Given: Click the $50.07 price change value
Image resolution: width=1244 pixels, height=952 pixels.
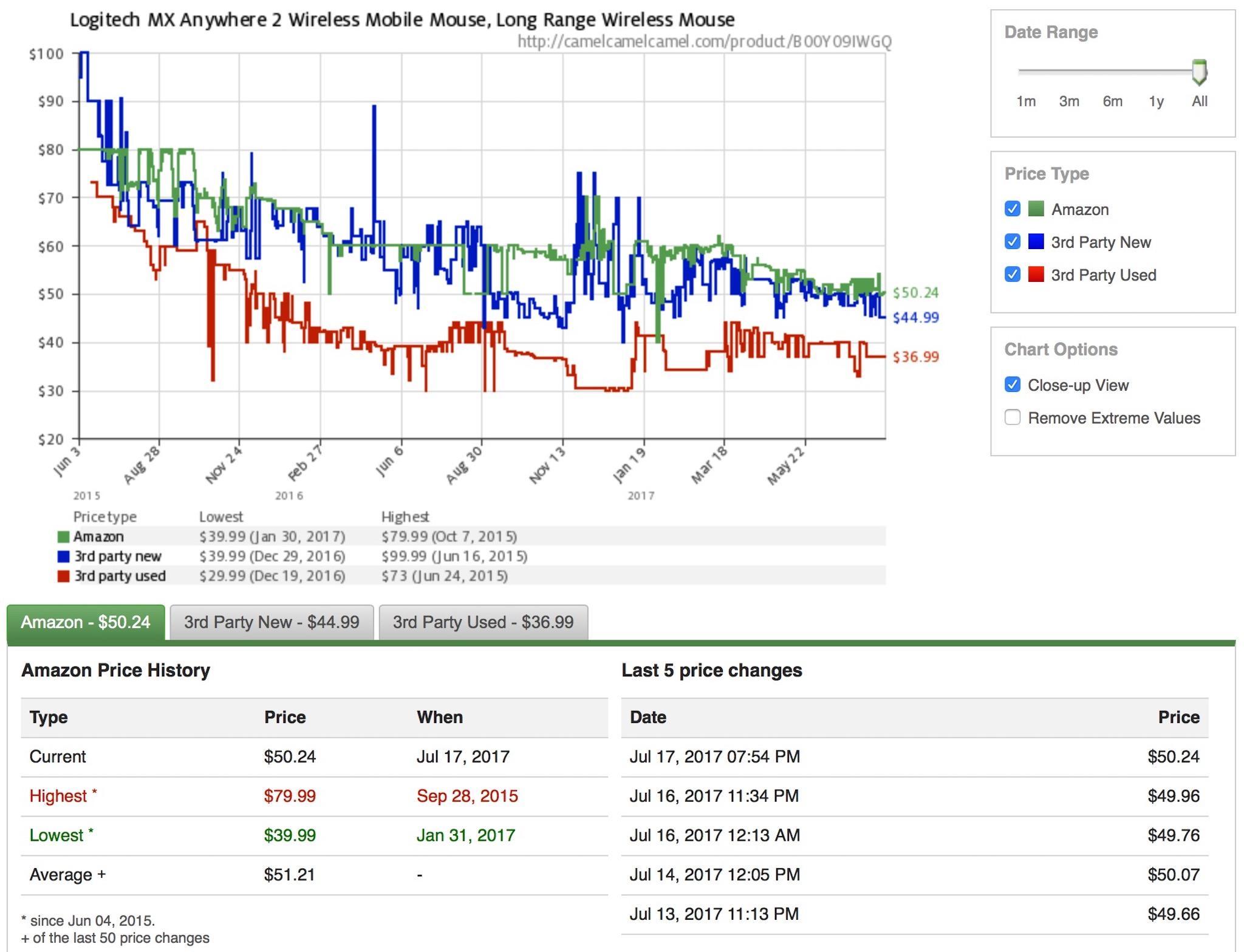Looking at the screenshot, I should [x=1174, y=875].
